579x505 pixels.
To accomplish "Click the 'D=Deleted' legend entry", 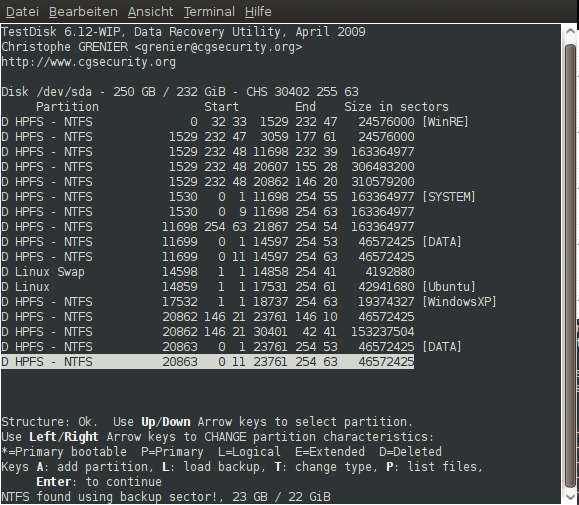I will pyautogui.click(x=410, y=452).
